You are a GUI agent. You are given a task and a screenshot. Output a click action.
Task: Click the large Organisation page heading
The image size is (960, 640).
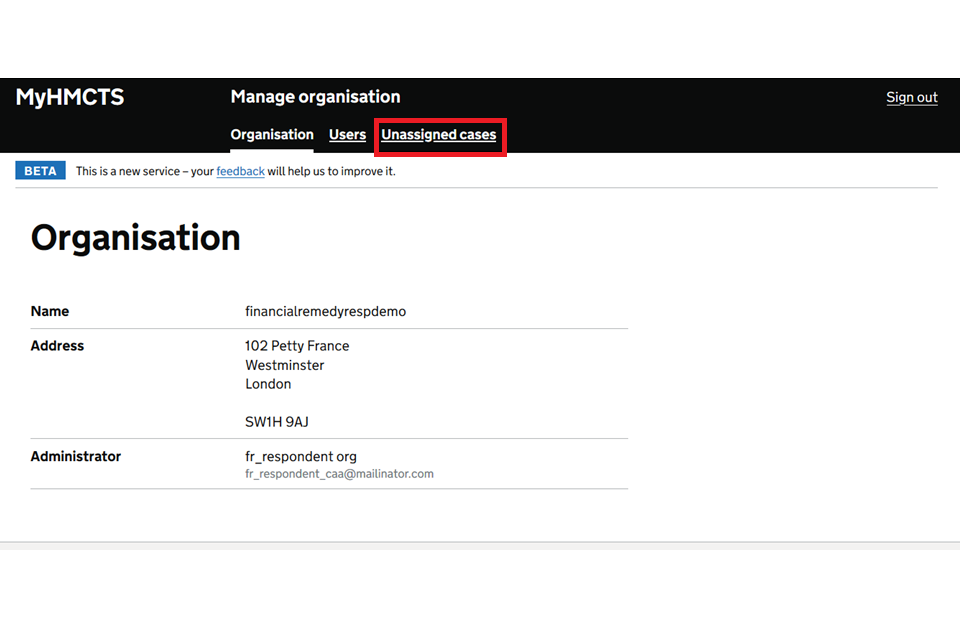(136, 238)
